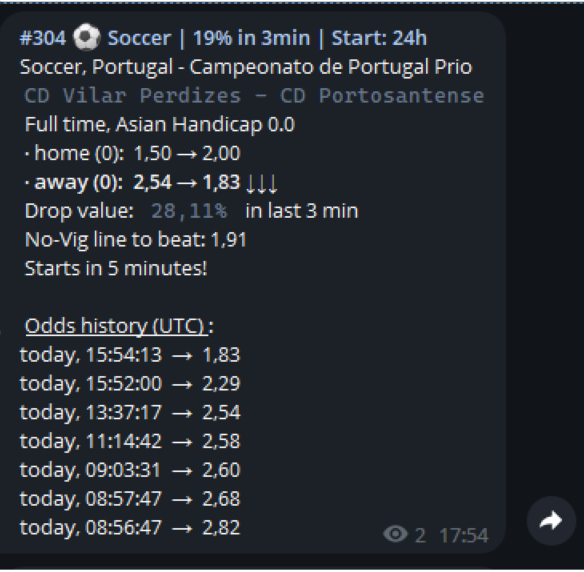Copy the 28,11% drop value
Image resolution: width=584 pixels, height=572 pixels.
(x=189, y=211)
